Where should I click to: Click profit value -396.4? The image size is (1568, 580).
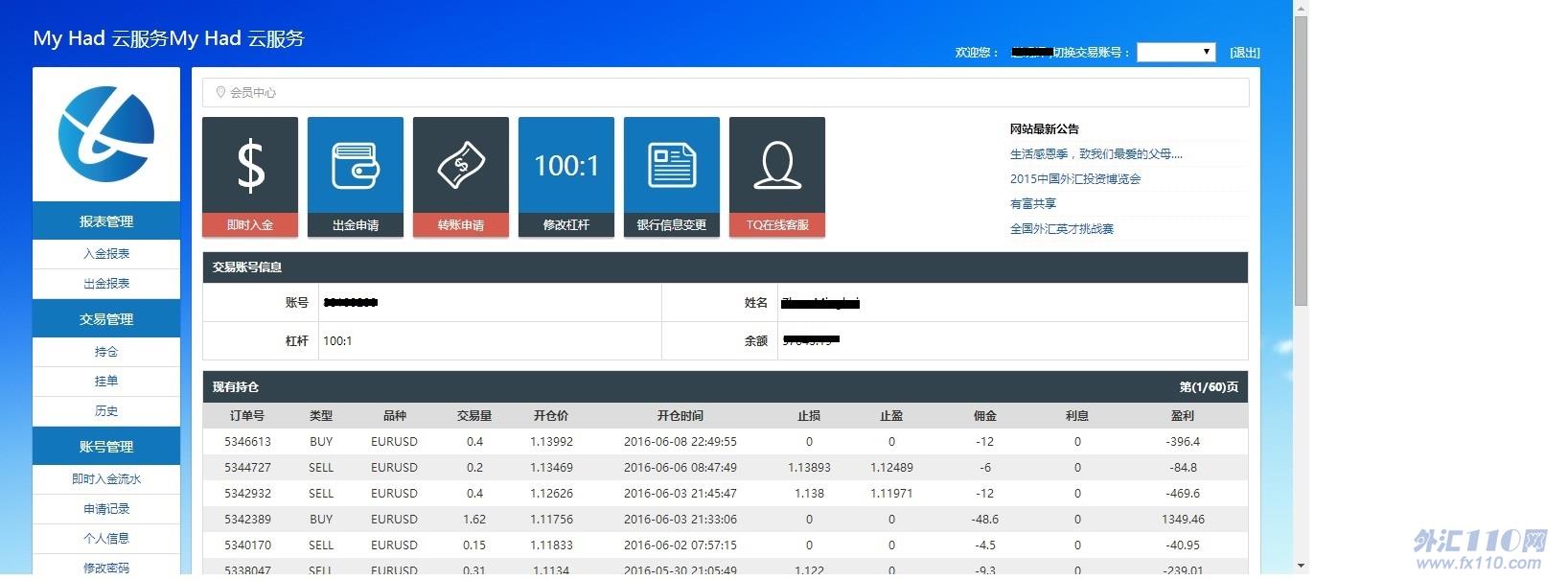coord(1183,442)
